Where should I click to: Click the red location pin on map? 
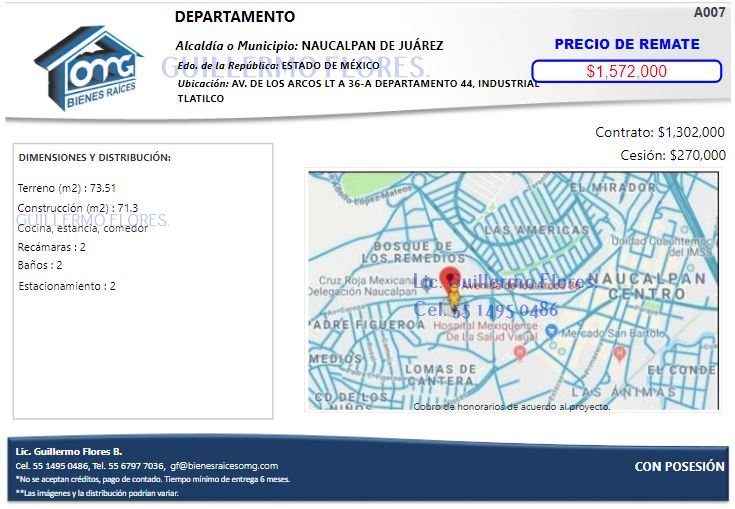(x=450, y=279)
